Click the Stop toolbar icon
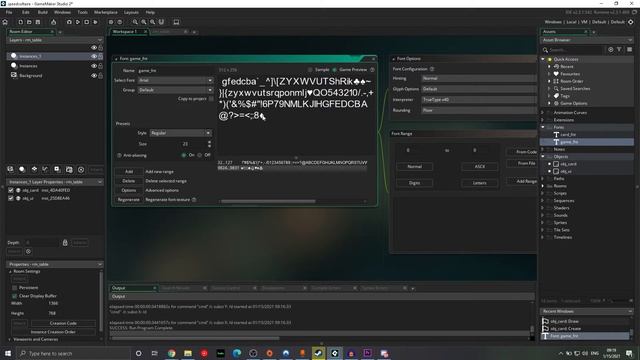 (87, 22)
